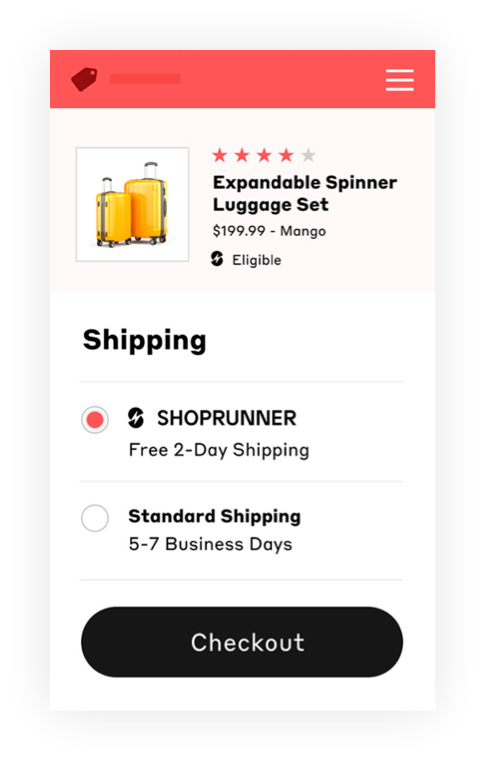Viewport: 484px width, 760px height.
Task: Click the first red rating star
Action: point(220,156)
